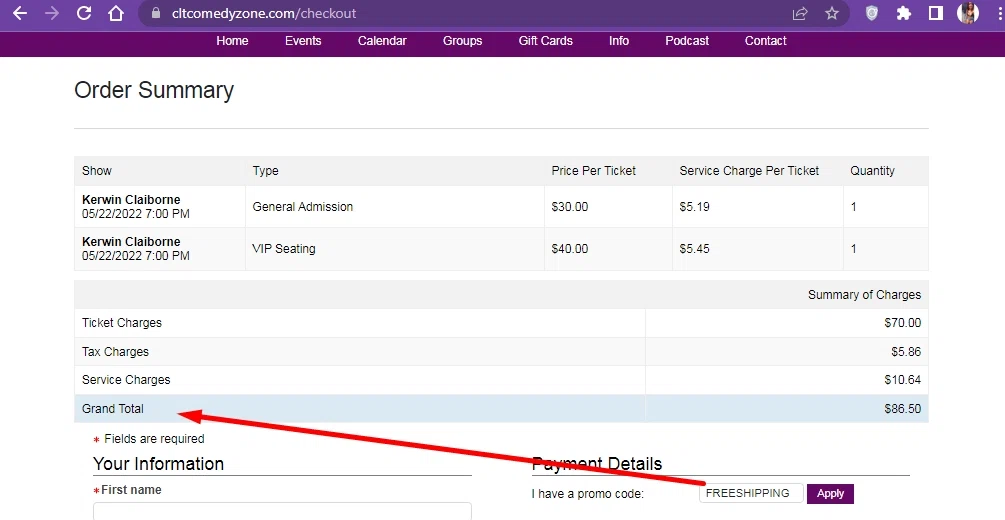This screenshot has width=1005, height=520.
Task: Click the $86.50 grand total amount
Action: 902,409
